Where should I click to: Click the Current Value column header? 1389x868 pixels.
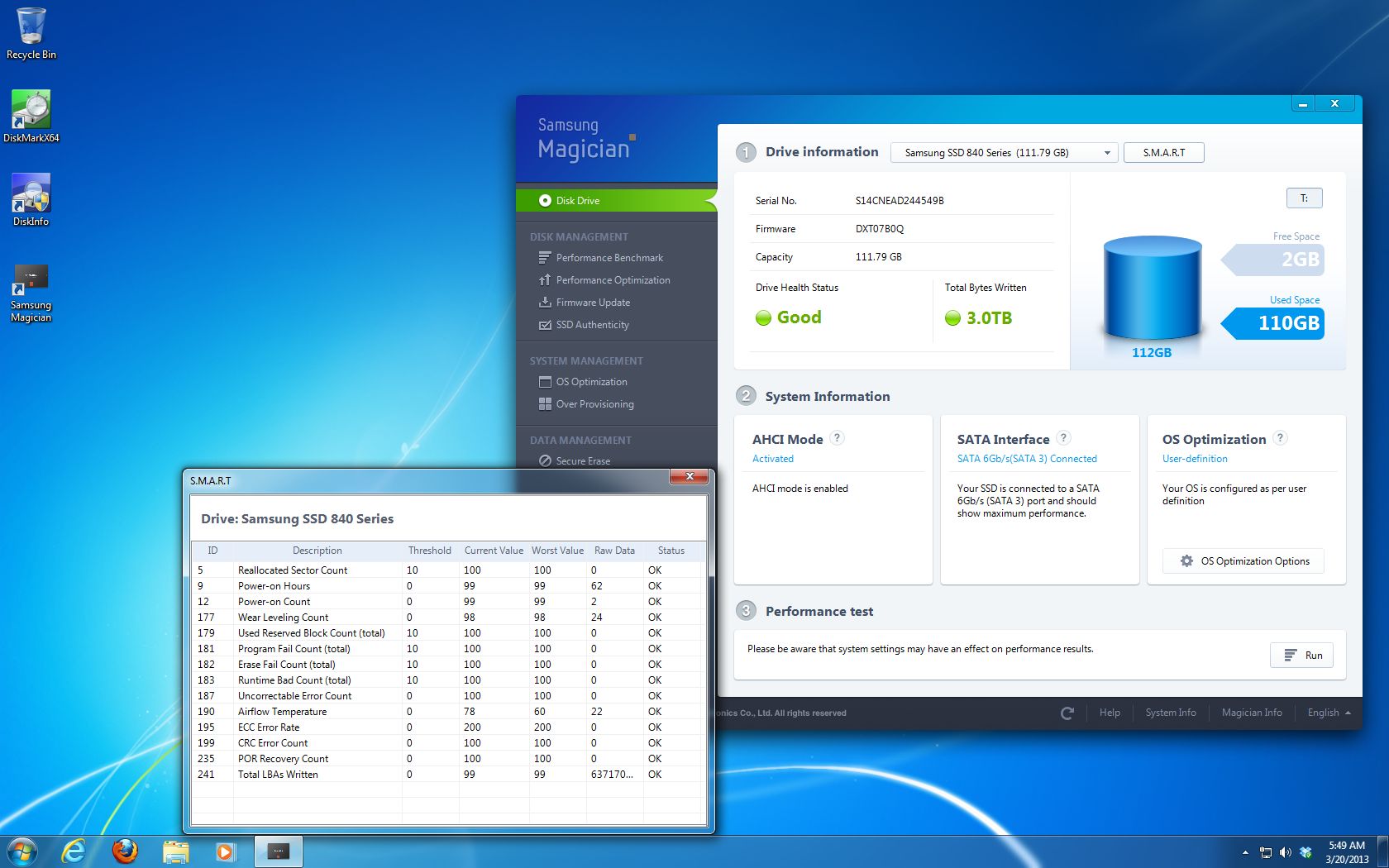(494, 551)
